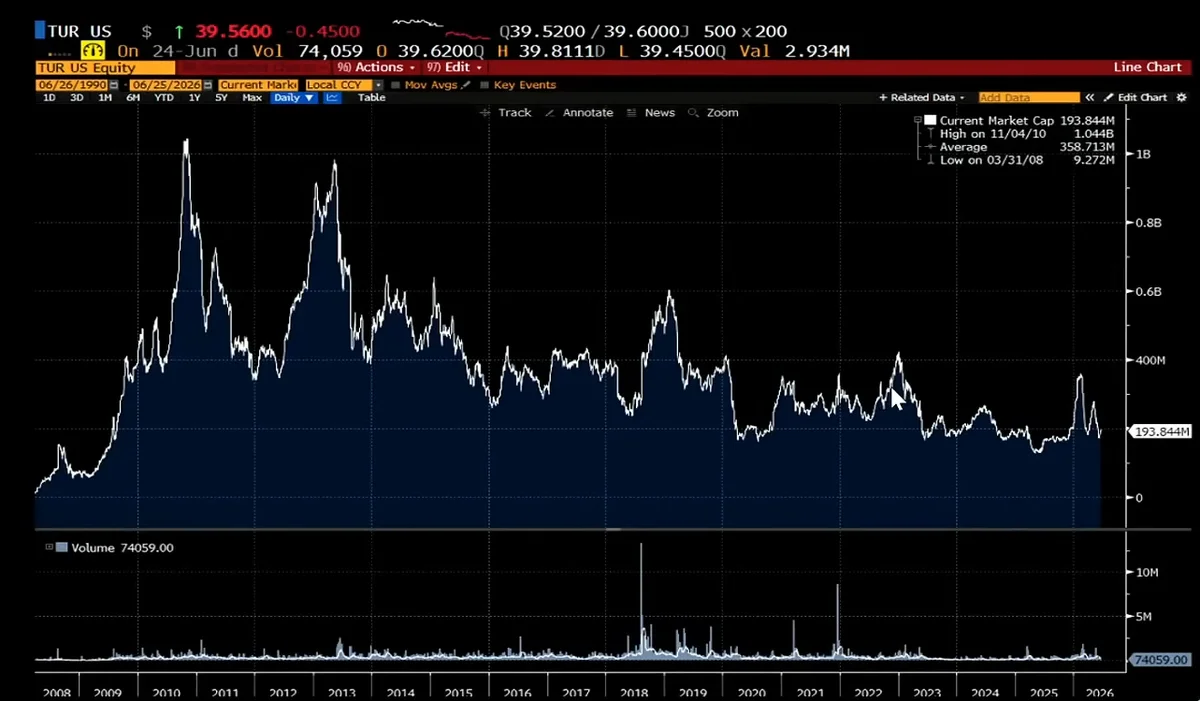The width and height of the screenshot is (1200, 701).
Task: Activate the Track crosshair tool
Action: point(506,113)
